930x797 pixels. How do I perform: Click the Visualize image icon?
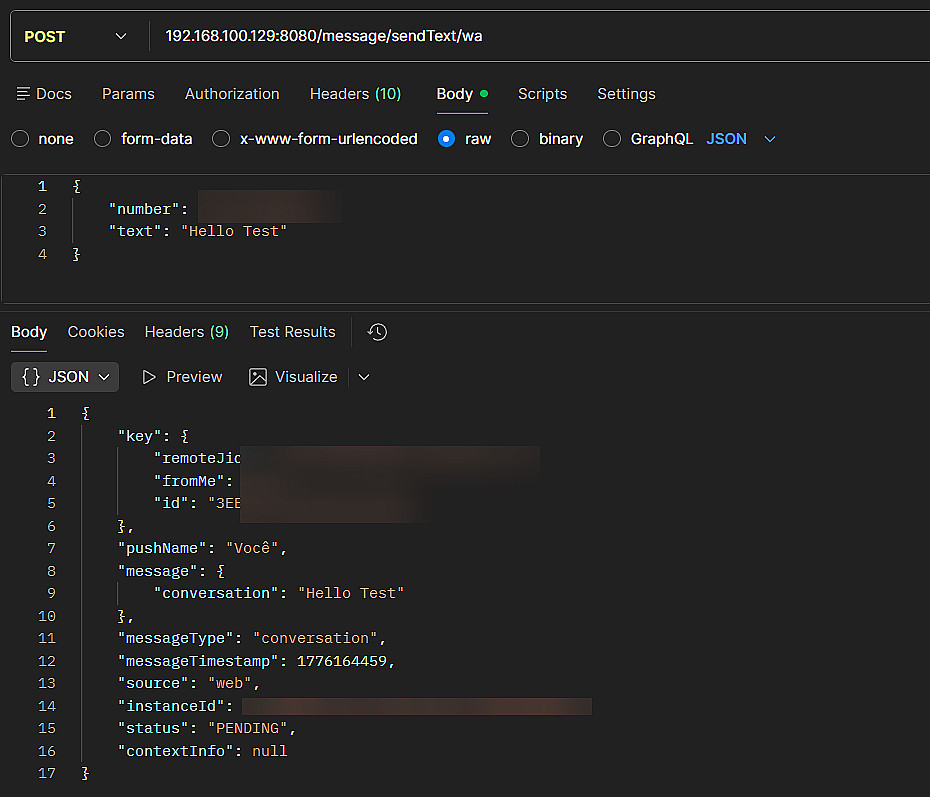258,377
